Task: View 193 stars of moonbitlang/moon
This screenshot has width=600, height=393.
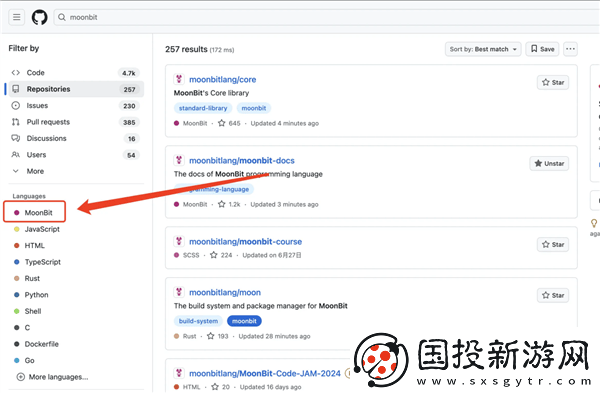Action: (217, 336)
